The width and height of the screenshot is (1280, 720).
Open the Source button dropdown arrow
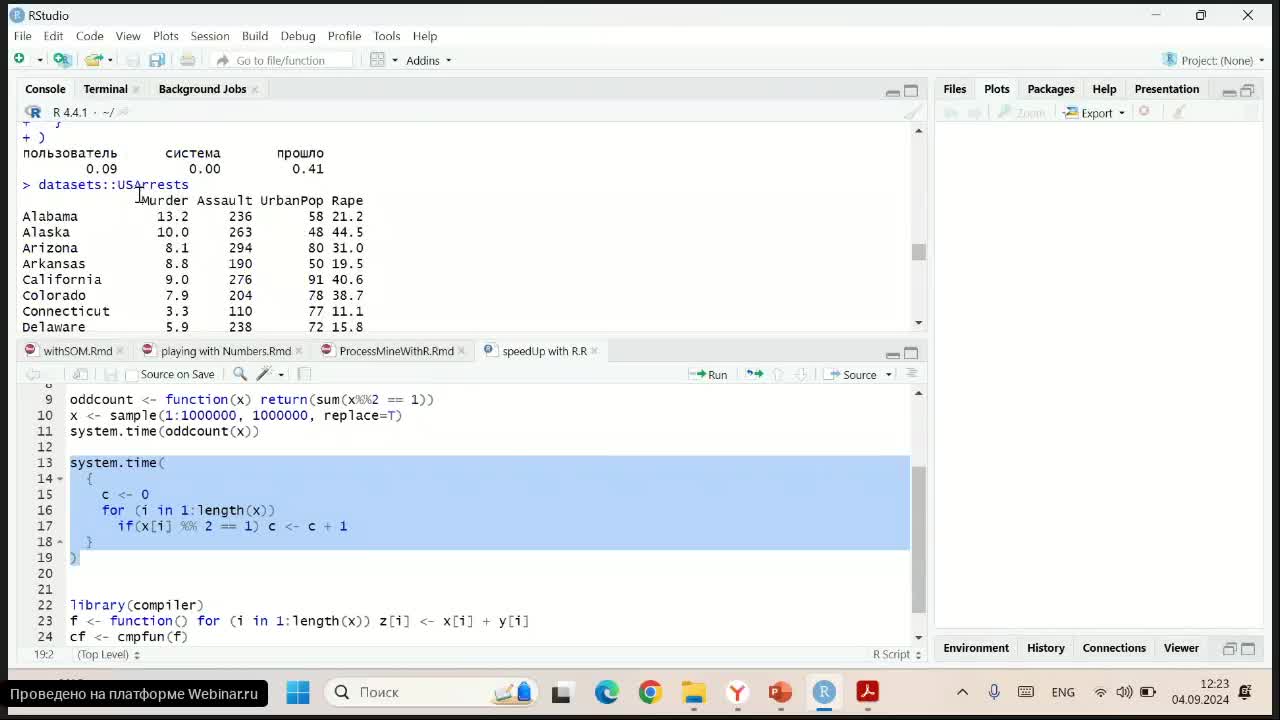point(888,375)
